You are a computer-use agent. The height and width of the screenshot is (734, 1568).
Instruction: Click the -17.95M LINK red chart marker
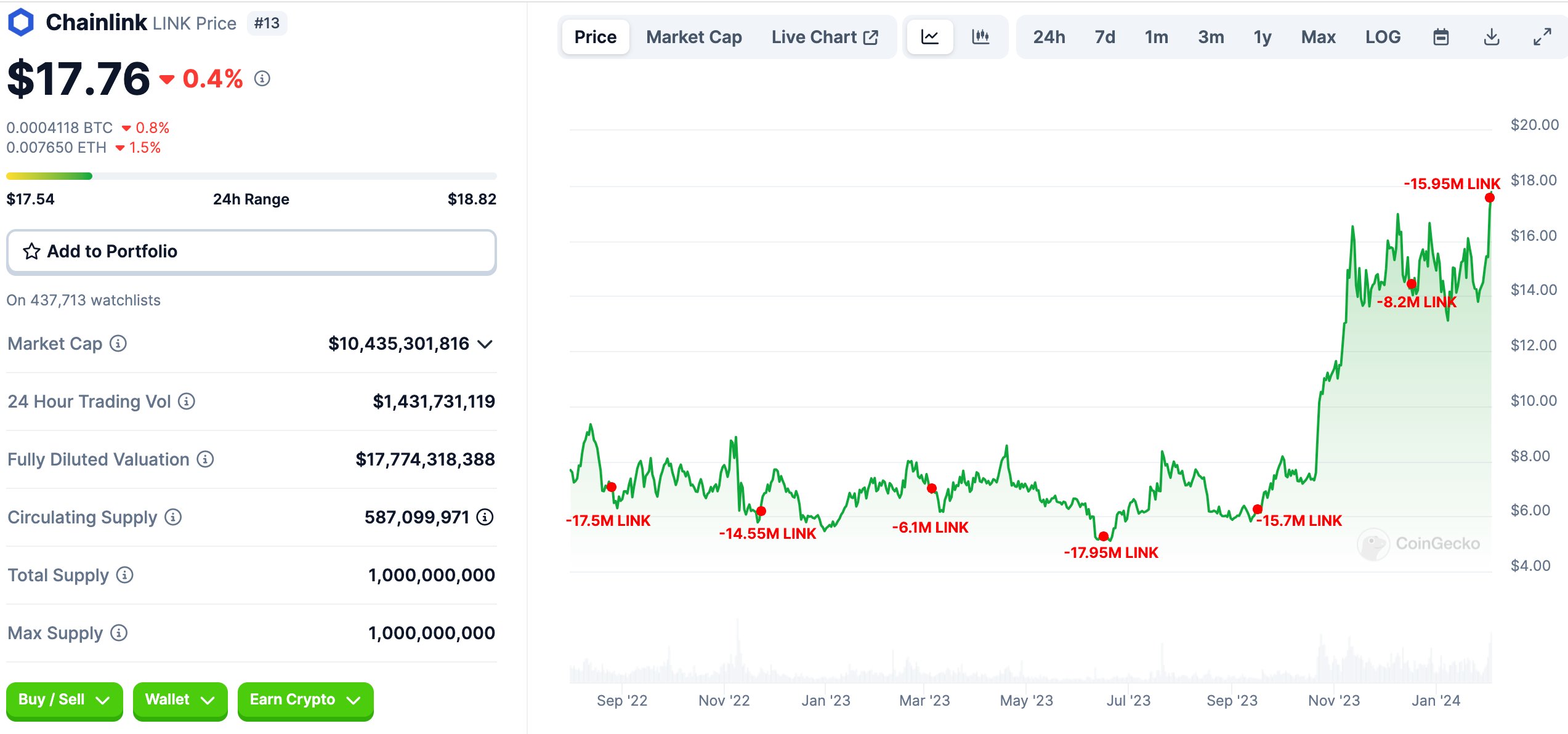tap(1104, 536)
